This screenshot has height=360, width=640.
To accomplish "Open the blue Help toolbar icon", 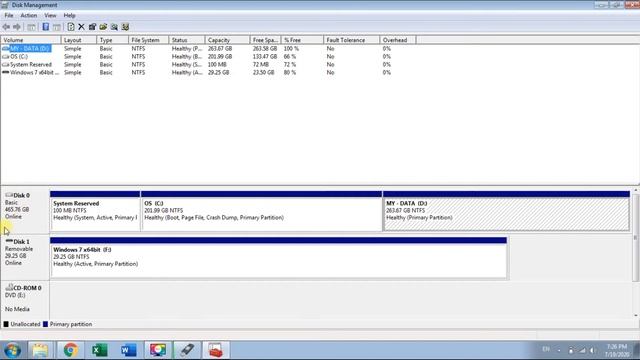I will [46, 27].
